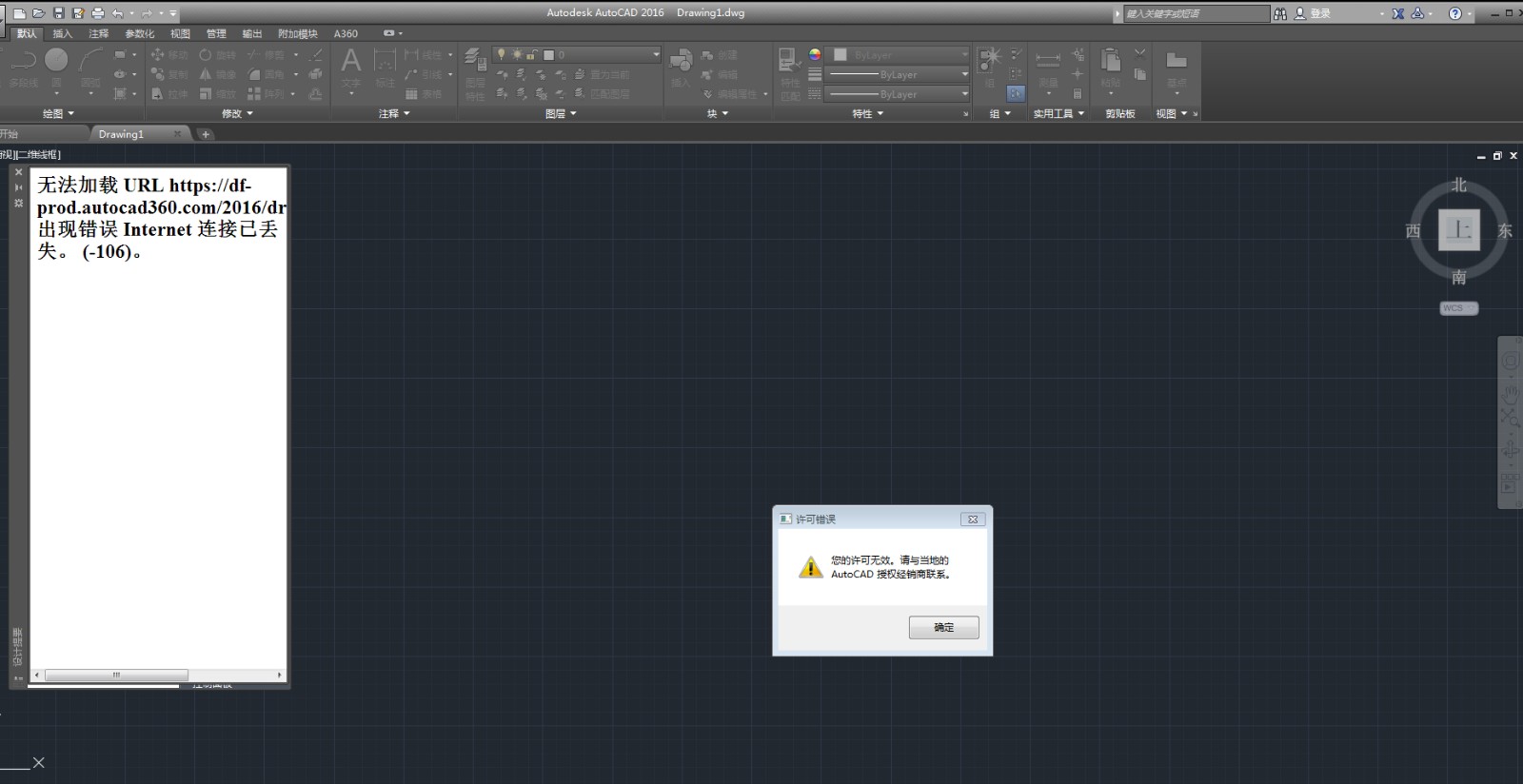The width and height of the screenshot is (1523, 784).
Task: Click the Table (表格) icon
Action: coord(423,94)
